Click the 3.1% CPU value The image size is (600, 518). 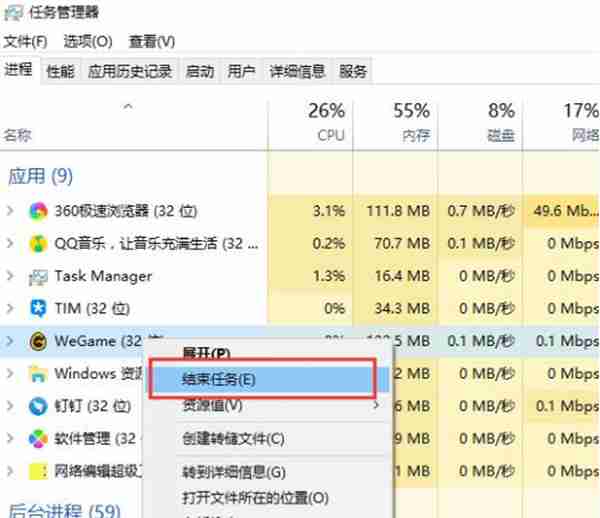[x=329, y=211]
